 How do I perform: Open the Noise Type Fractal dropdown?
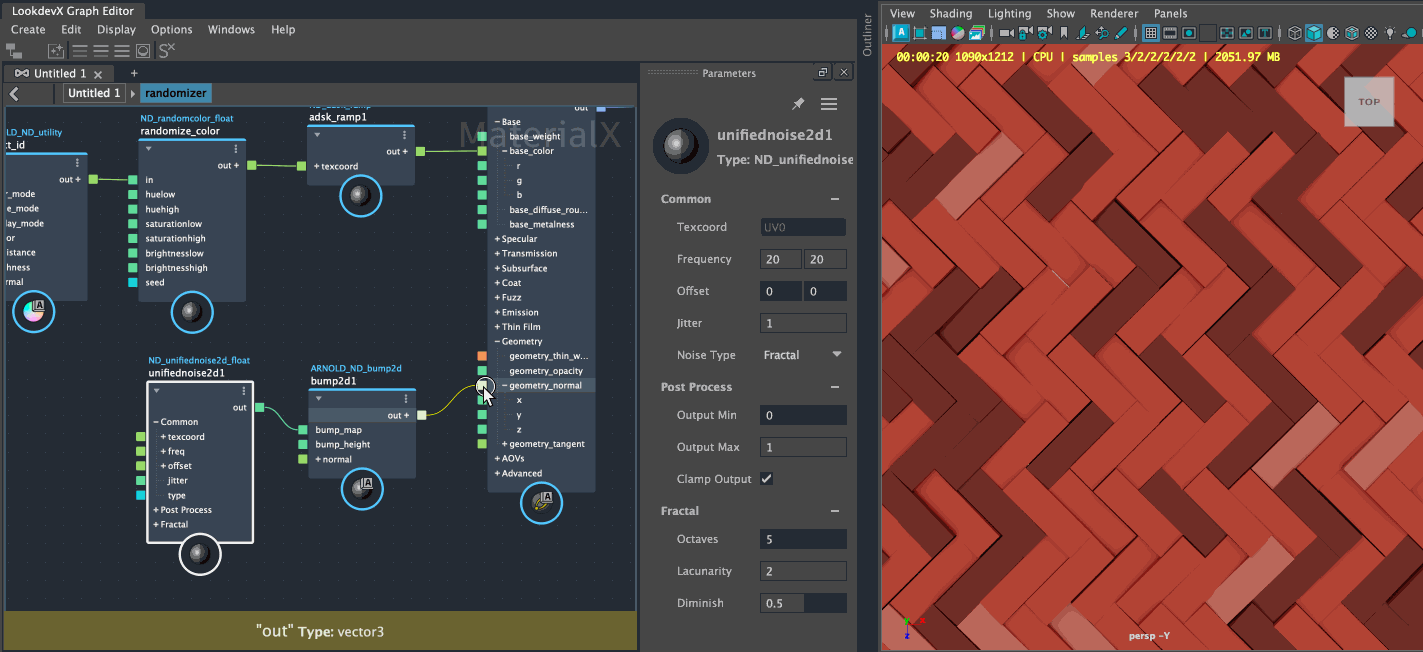click(x=803, y=354)
